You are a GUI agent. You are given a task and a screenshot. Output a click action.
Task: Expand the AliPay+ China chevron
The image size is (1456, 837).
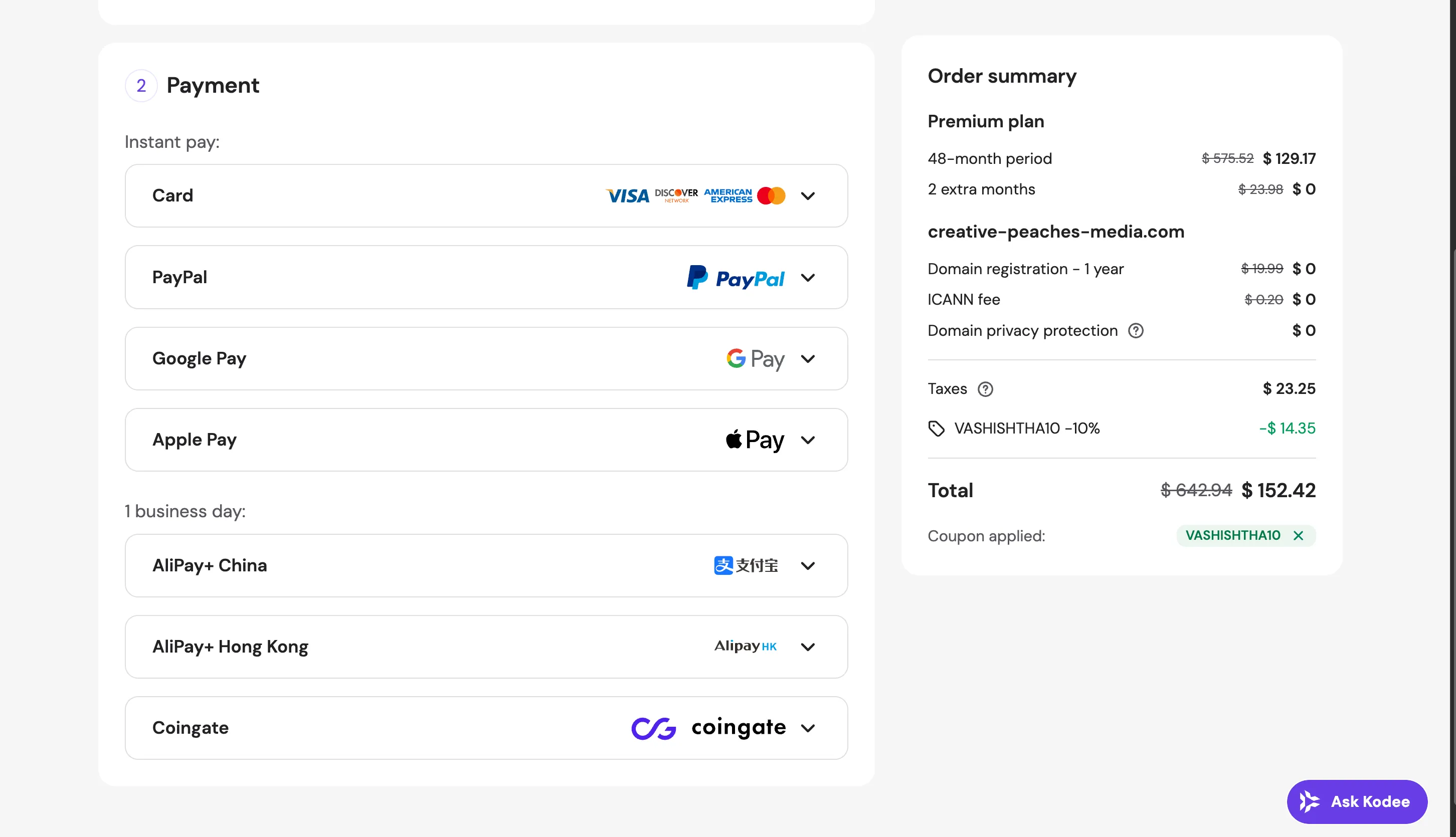[808, 566]
